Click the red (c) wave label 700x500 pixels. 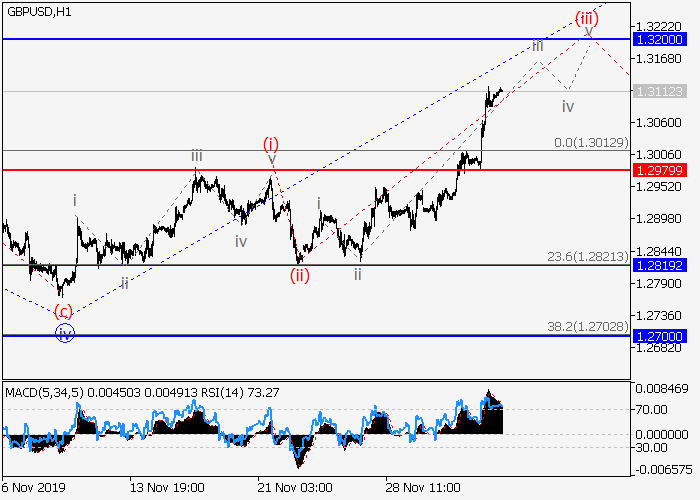pos(64,311)
